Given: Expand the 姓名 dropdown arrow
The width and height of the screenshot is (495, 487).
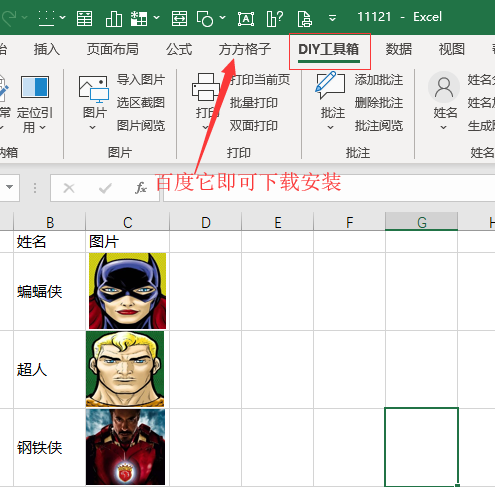Looking at the screenshot, I should point(443,127).
